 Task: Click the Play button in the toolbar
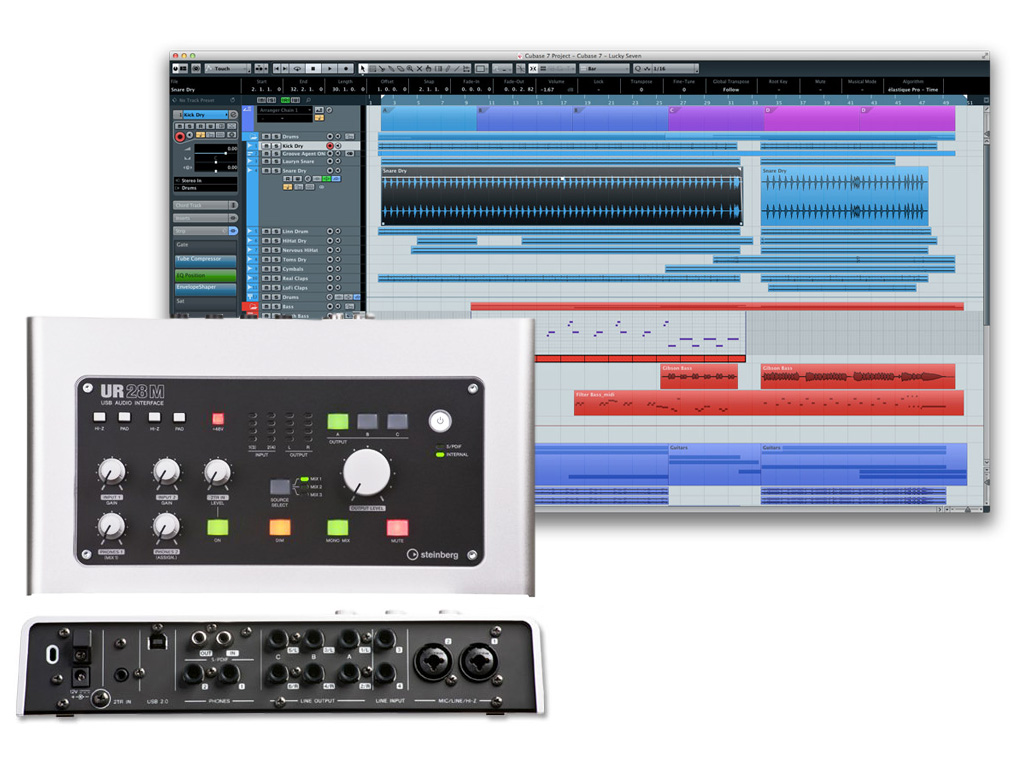tap(330, 68)
